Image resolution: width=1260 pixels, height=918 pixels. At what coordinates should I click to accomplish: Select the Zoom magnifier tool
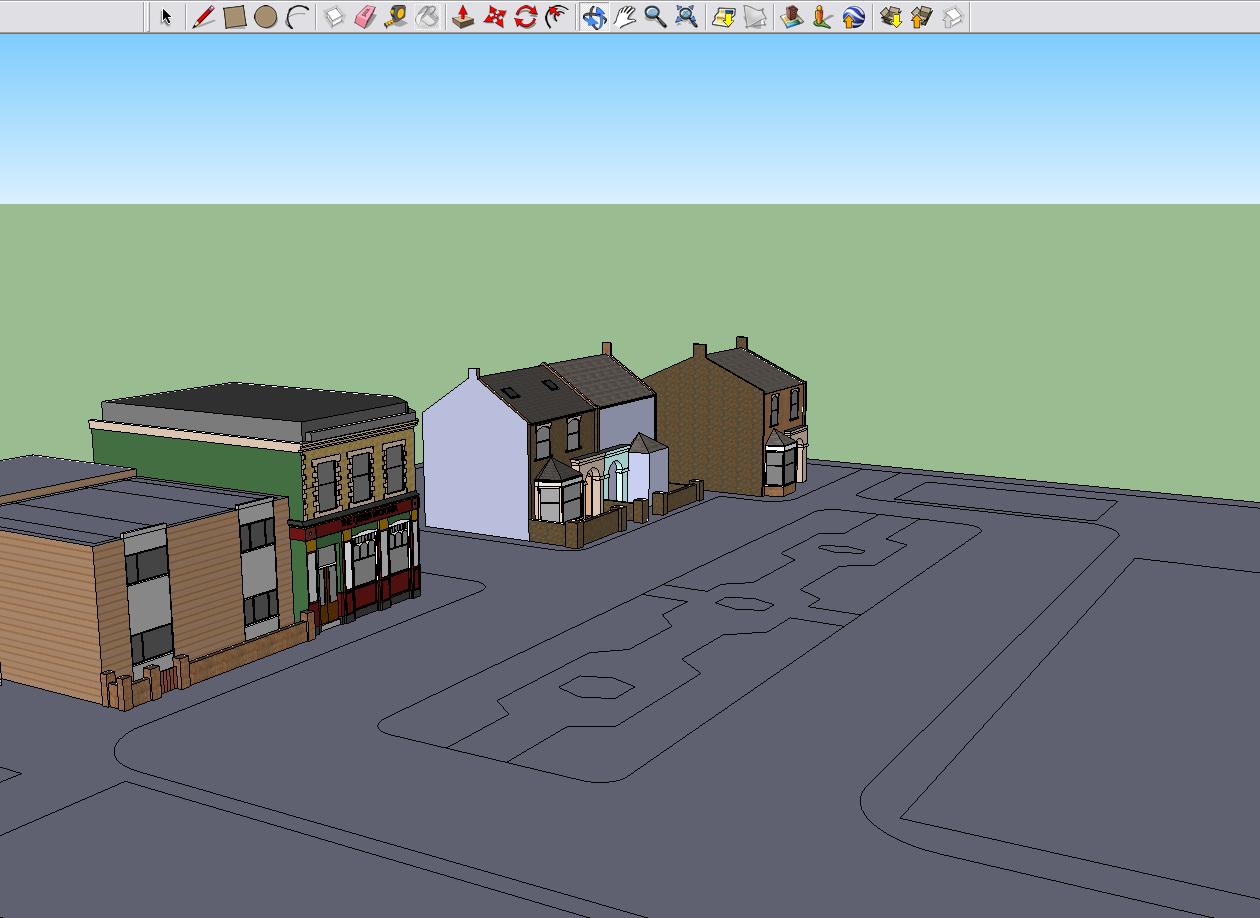tap(655, 17)
